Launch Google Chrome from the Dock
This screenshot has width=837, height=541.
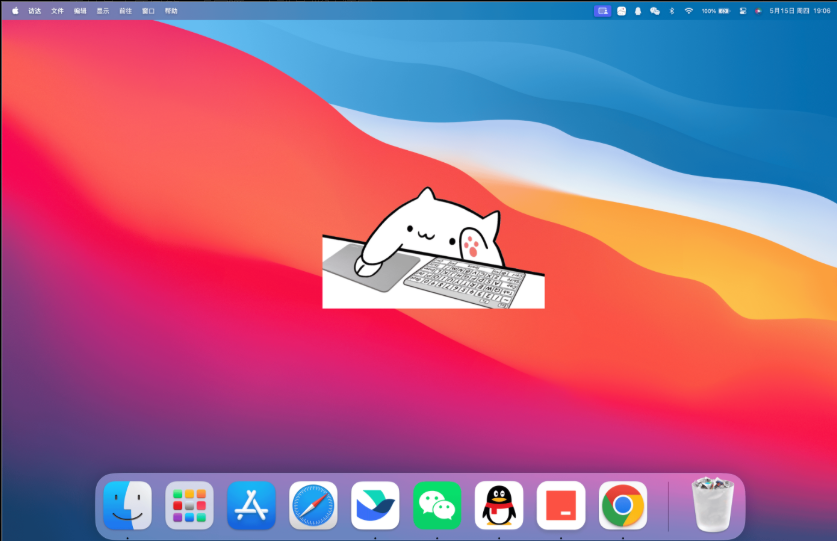tap(623, 505)
